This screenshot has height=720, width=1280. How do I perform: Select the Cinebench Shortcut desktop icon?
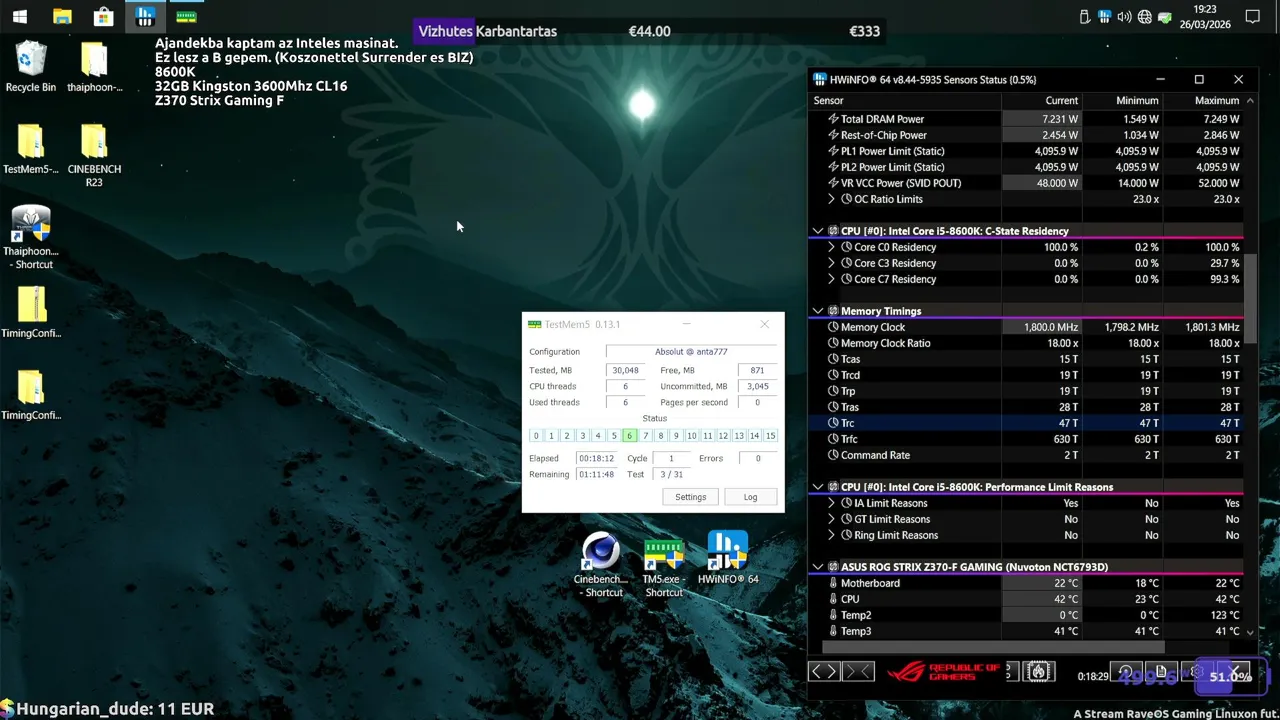pos(601,566)
